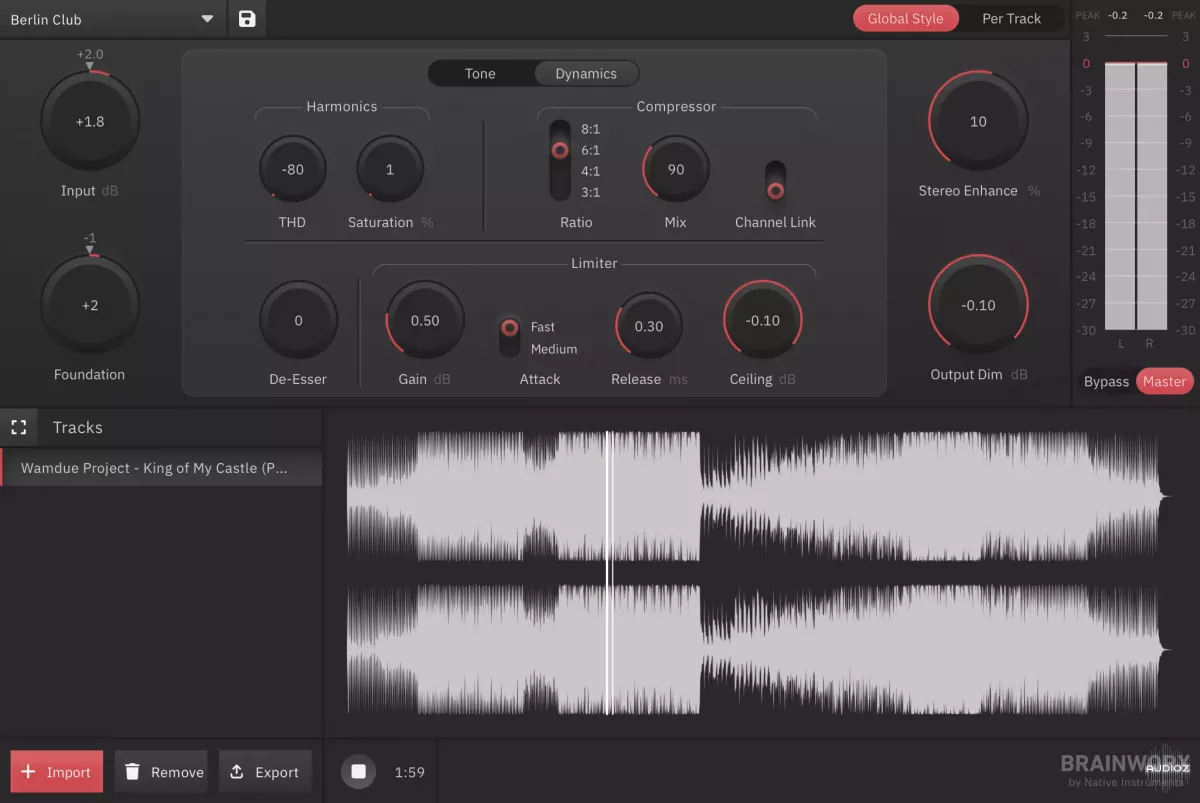Toggle the Channel Link switch
The height and width of the screenshot is (803, 1200).
pos(775,181)
